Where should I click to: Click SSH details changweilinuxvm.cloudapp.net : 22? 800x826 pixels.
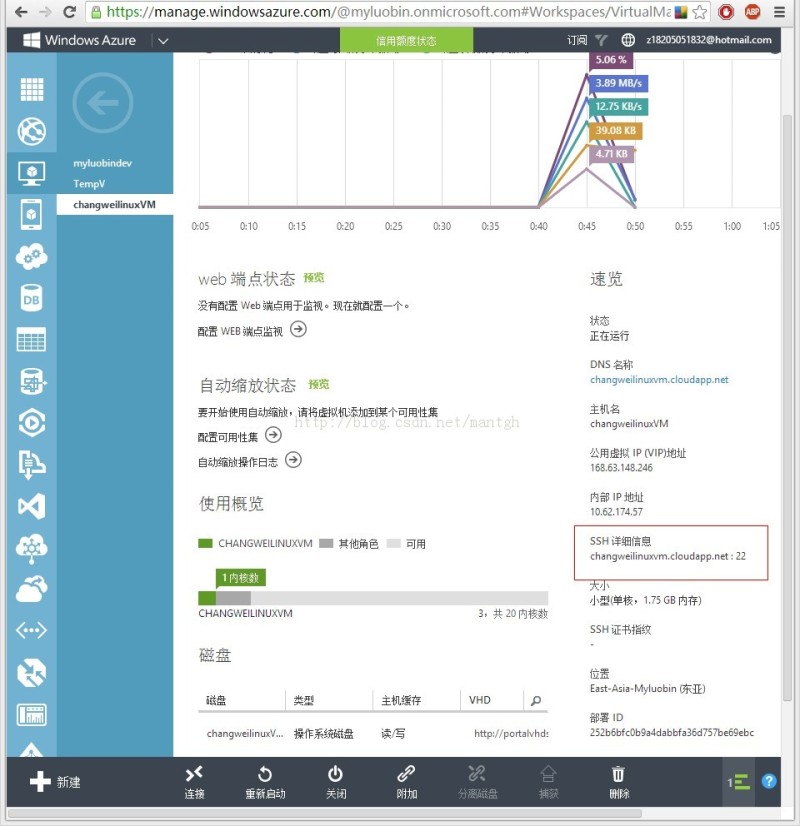pos(668,556)
